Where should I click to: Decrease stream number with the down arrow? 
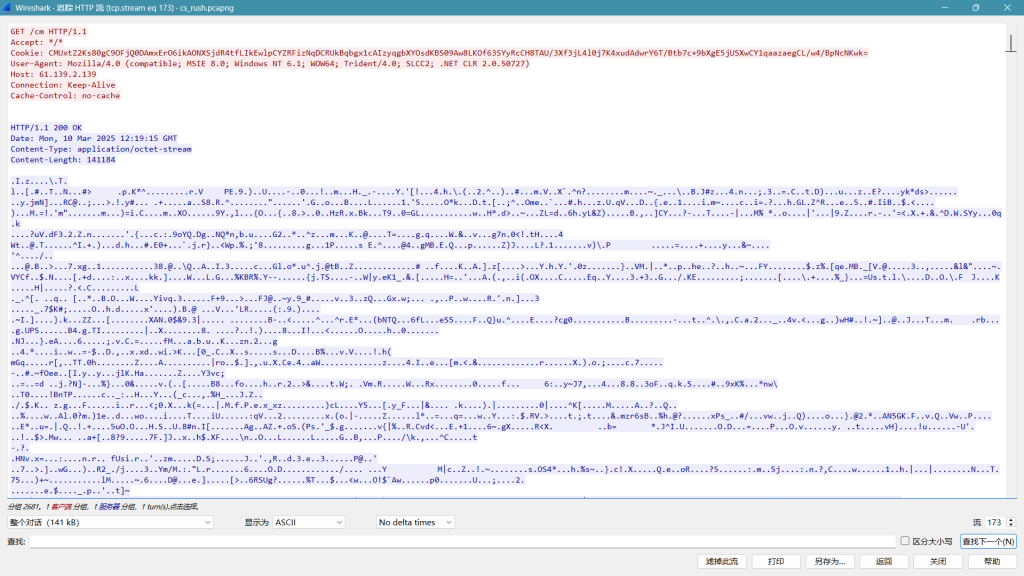pos(1011,526)
